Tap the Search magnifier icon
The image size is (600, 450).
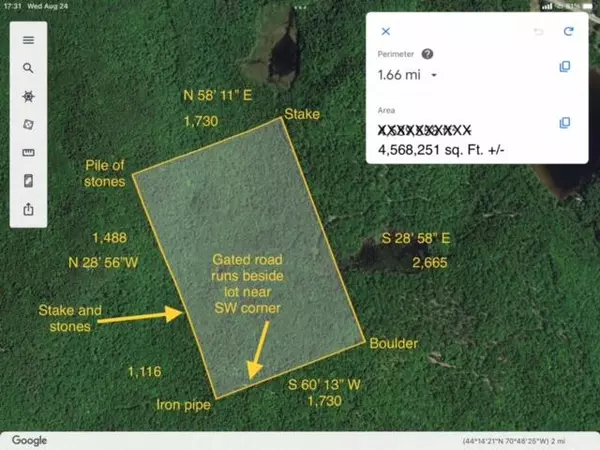(28, 68)
